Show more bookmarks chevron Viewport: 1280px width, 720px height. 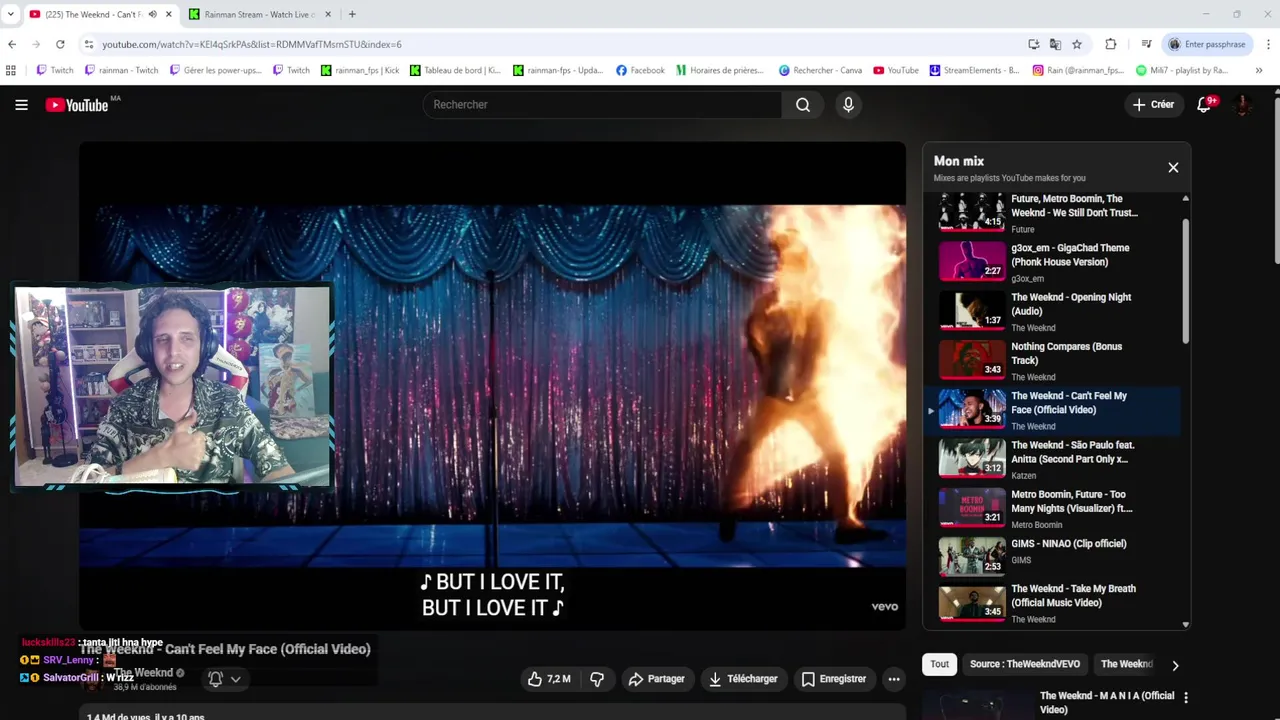pos(1258,70)
